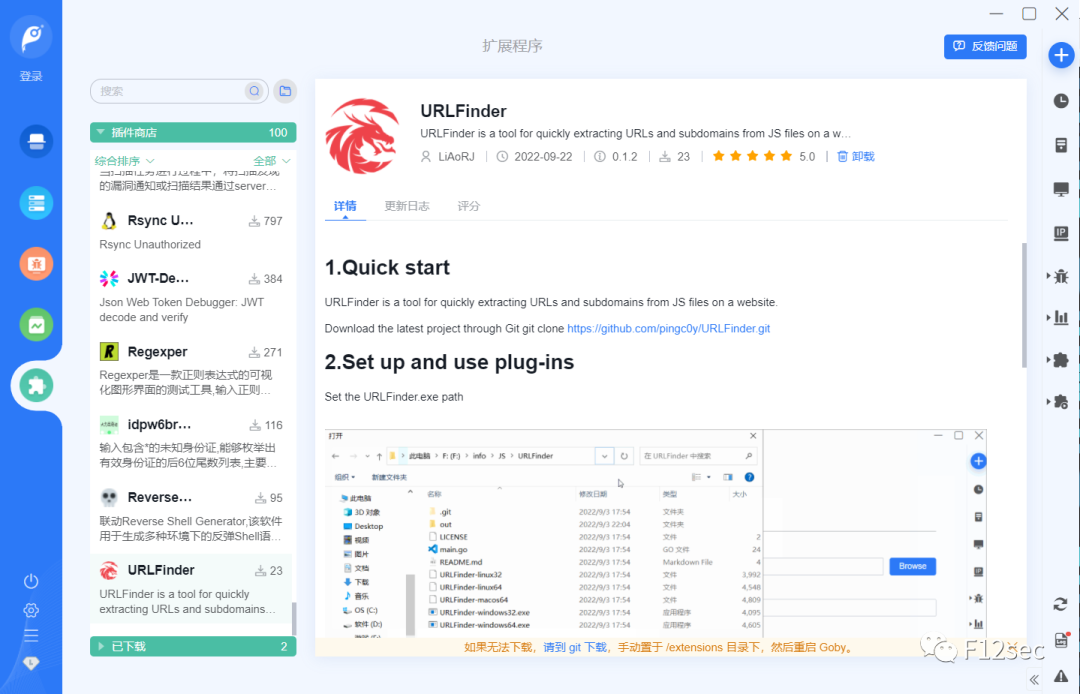Open the history clock icon on right bar
This screenshot has width=1080, height=694.
click(x=1061, y=101)
